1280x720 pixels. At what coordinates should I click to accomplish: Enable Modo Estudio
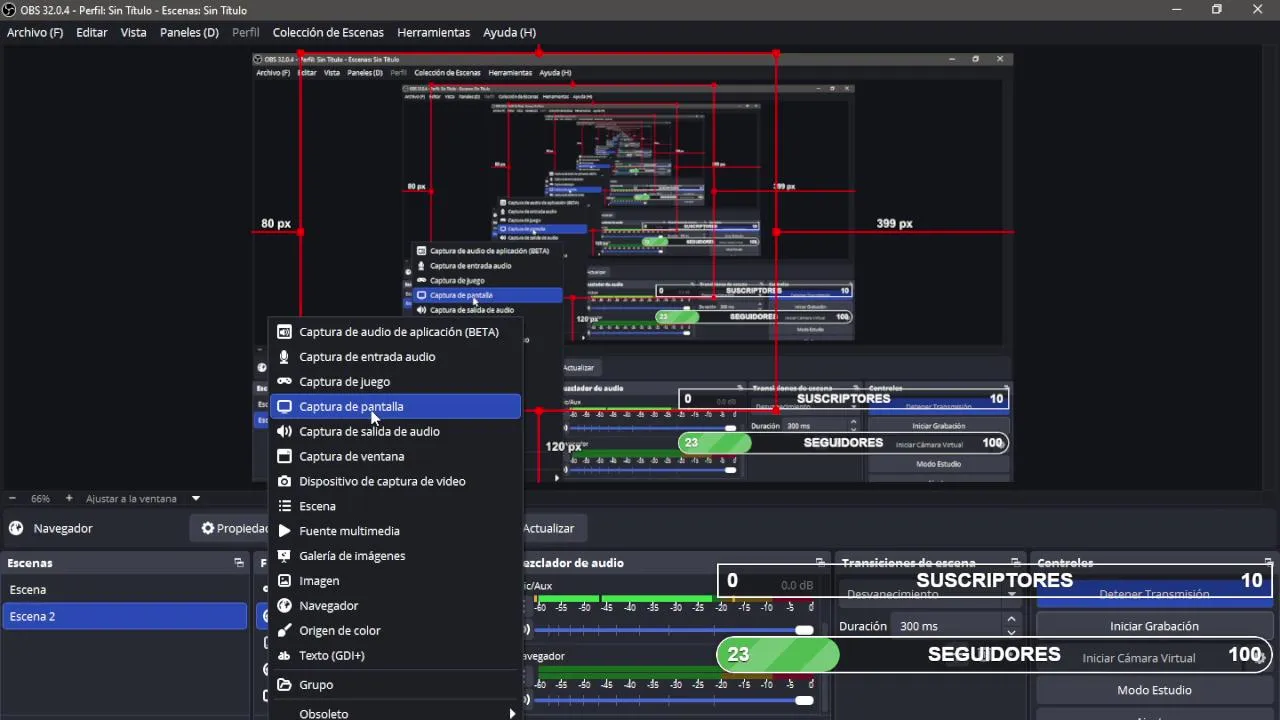tap(1154, 690)
